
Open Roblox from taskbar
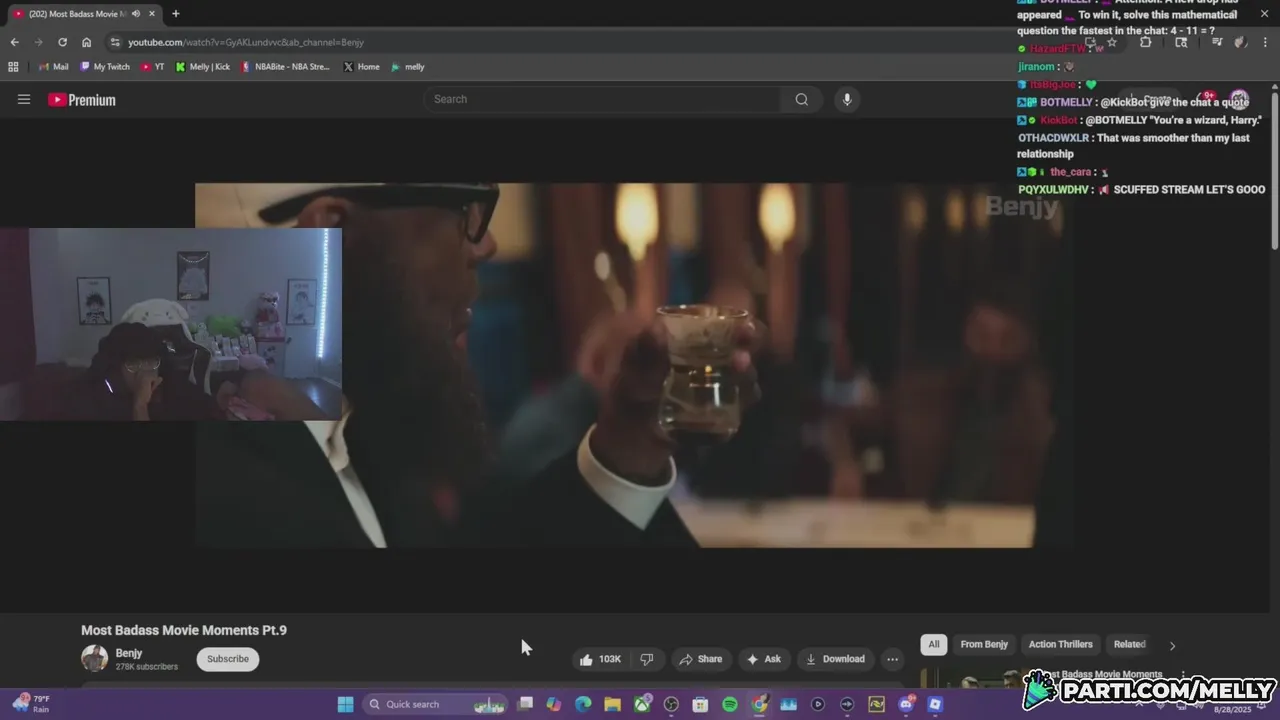tap(935, 704)
